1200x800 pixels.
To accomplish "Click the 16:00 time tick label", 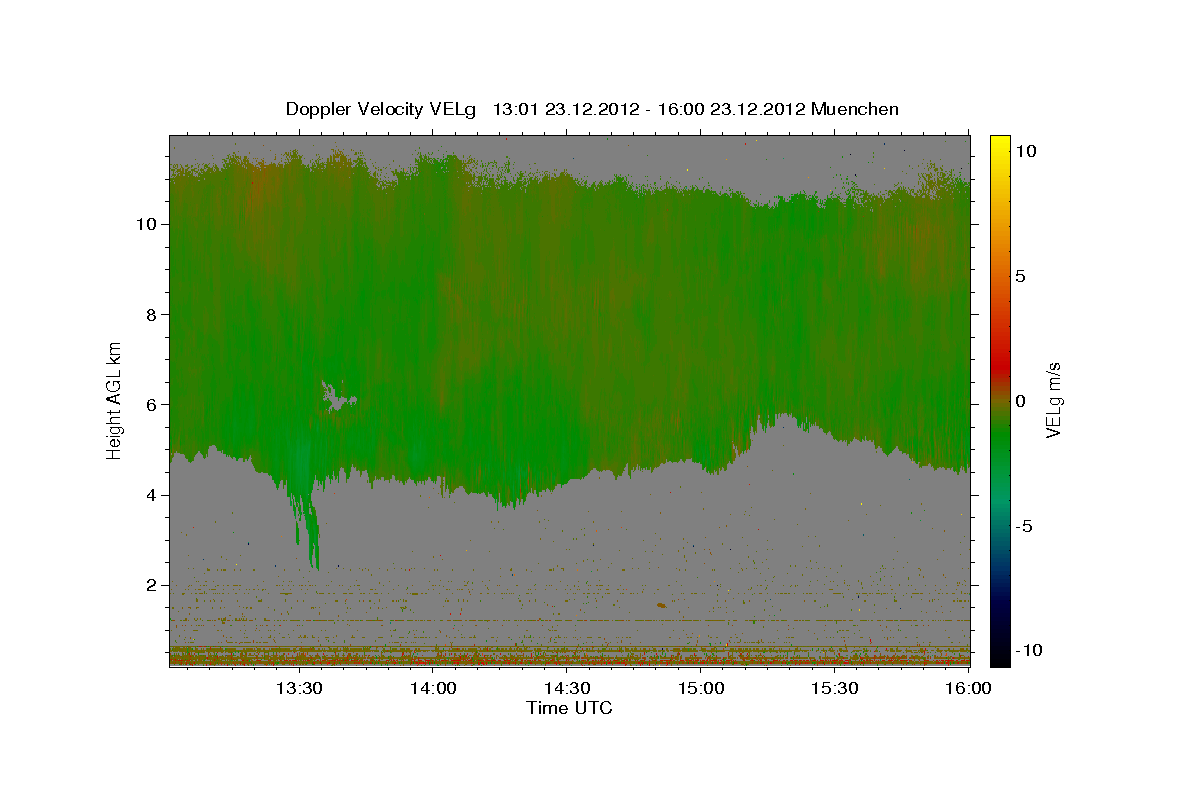I will pos(969,688).
